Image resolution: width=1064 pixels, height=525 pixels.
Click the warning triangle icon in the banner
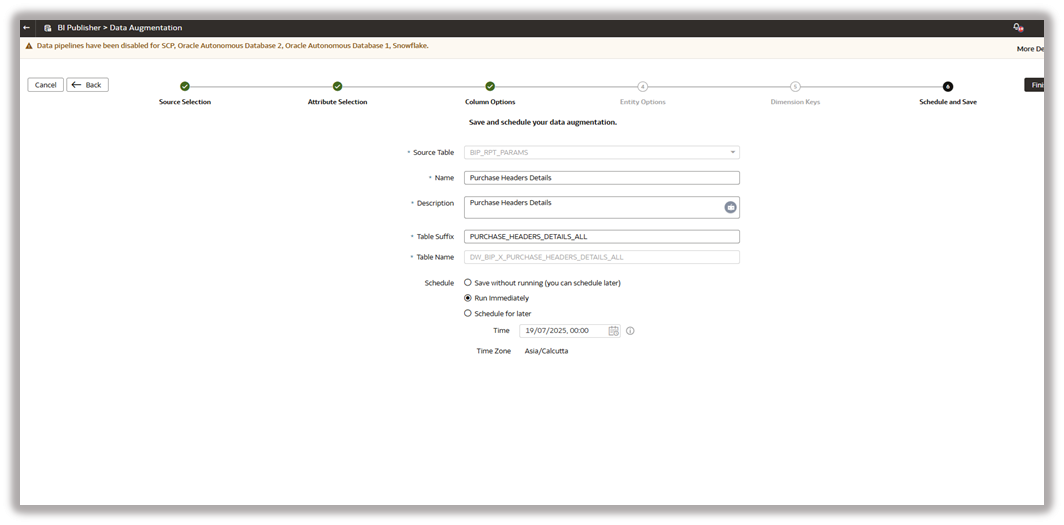click(x=29, y=46)
